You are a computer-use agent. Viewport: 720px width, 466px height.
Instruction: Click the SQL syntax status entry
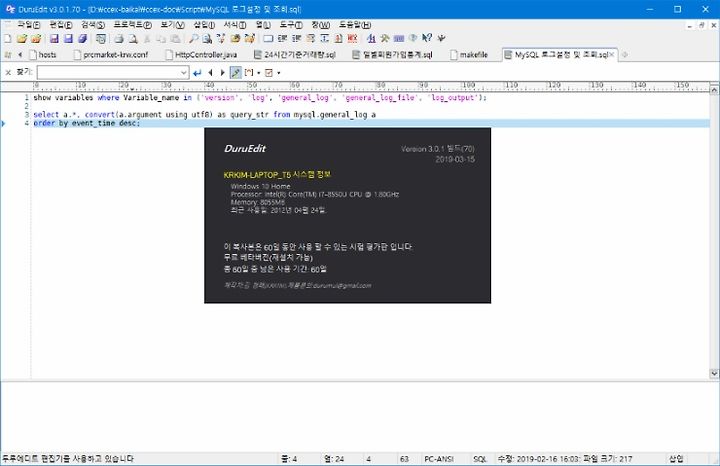point(480,459)
